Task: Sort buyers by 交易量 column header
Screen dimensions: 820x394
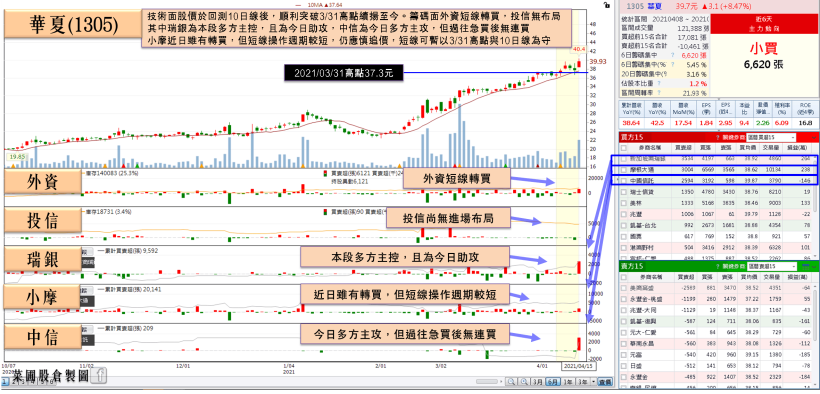Action: (770, 148)
